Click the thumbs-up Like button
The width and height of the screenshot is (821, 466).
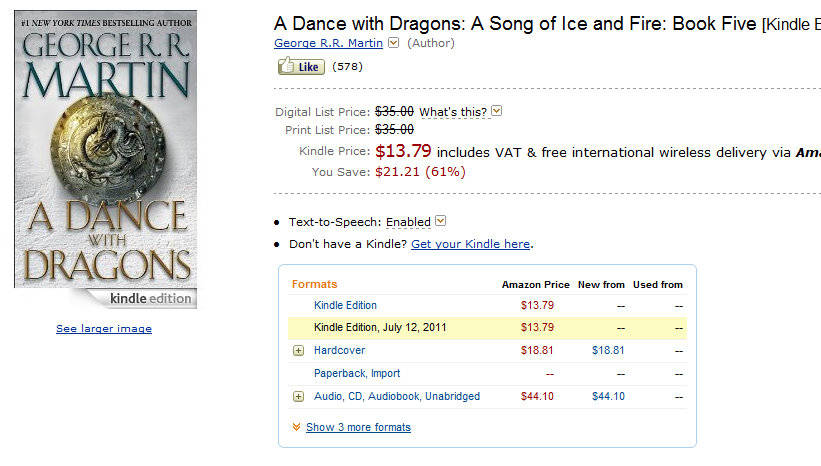[301, 66]
